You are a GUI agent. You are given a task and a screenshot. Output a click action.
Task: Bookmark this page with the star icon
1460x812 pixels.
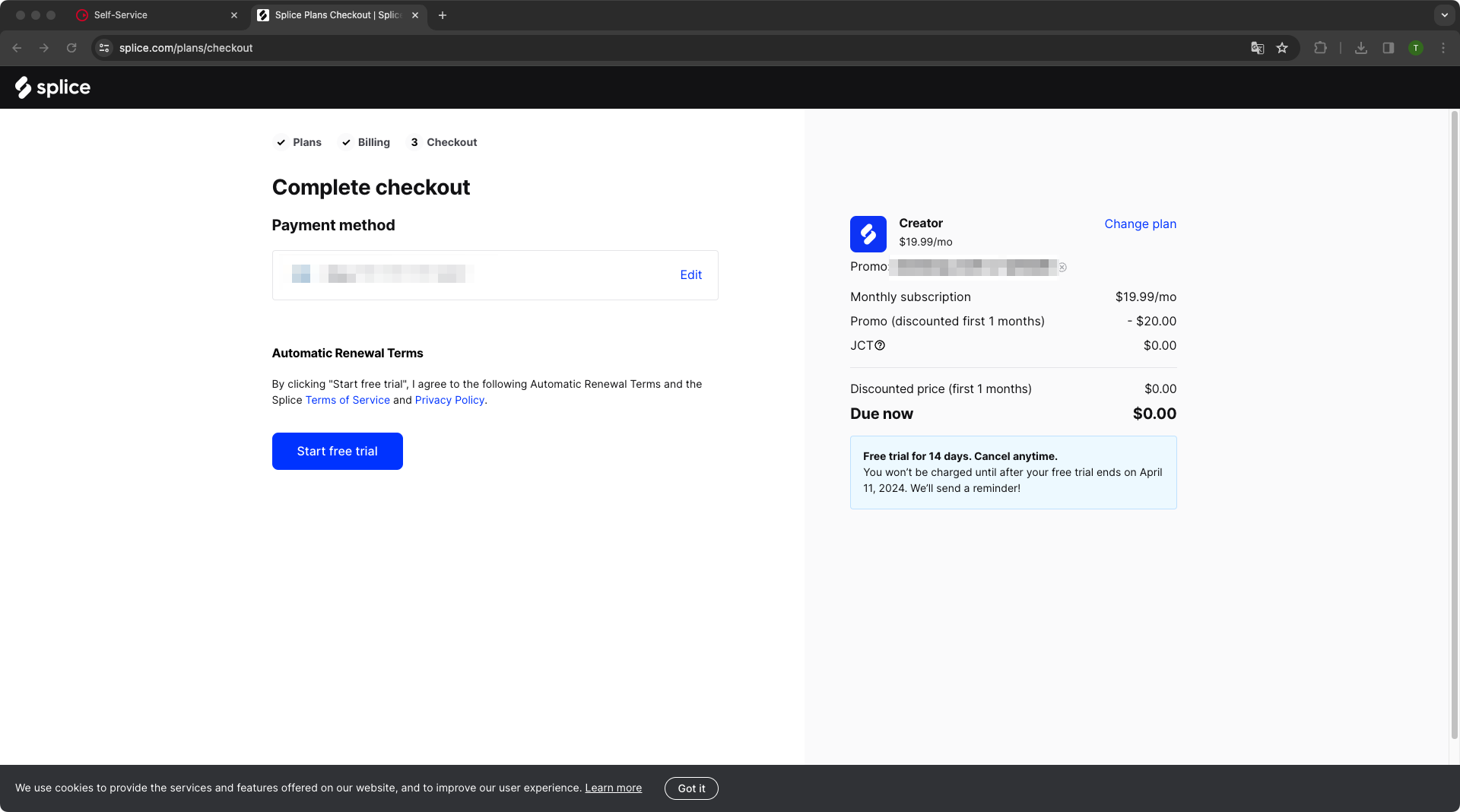pos(1282,48)
